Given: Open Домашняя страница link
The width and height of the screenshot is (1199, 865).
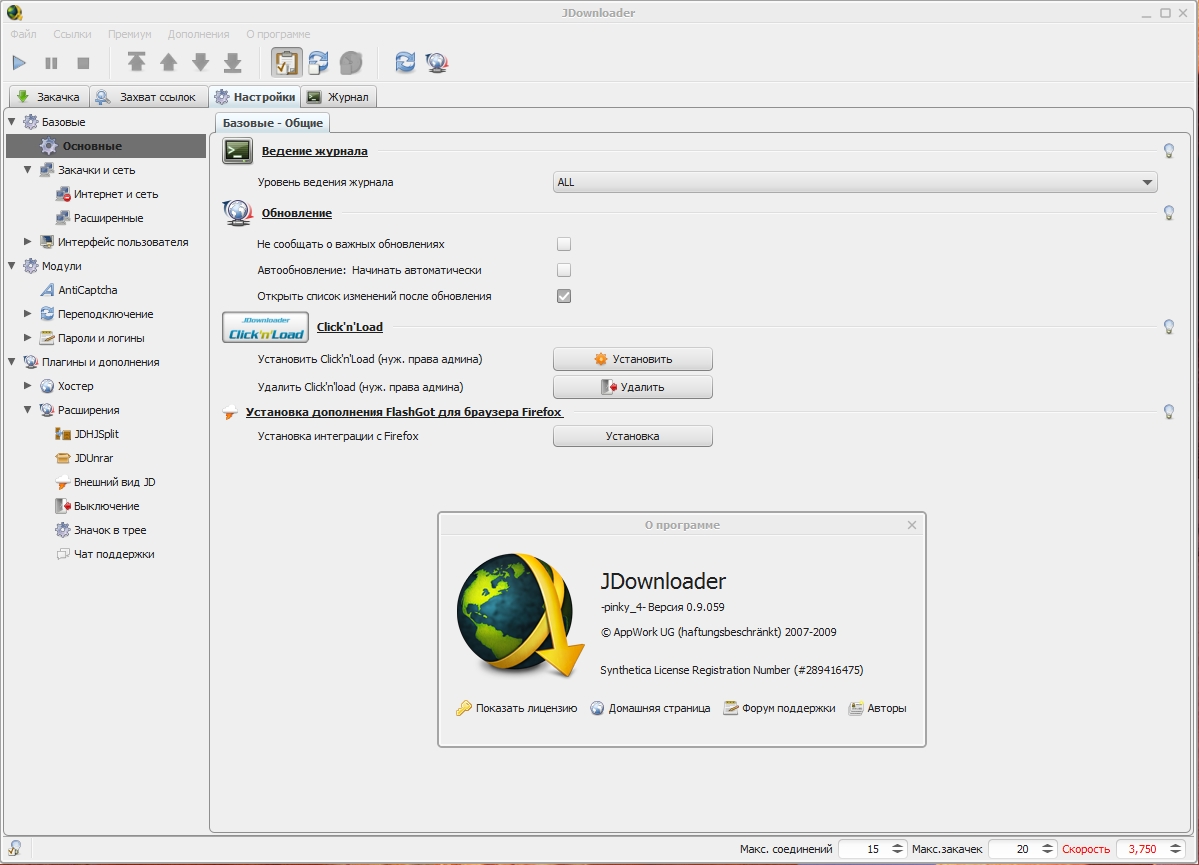Looking at the screenshot, I should (x=650, y=708).
